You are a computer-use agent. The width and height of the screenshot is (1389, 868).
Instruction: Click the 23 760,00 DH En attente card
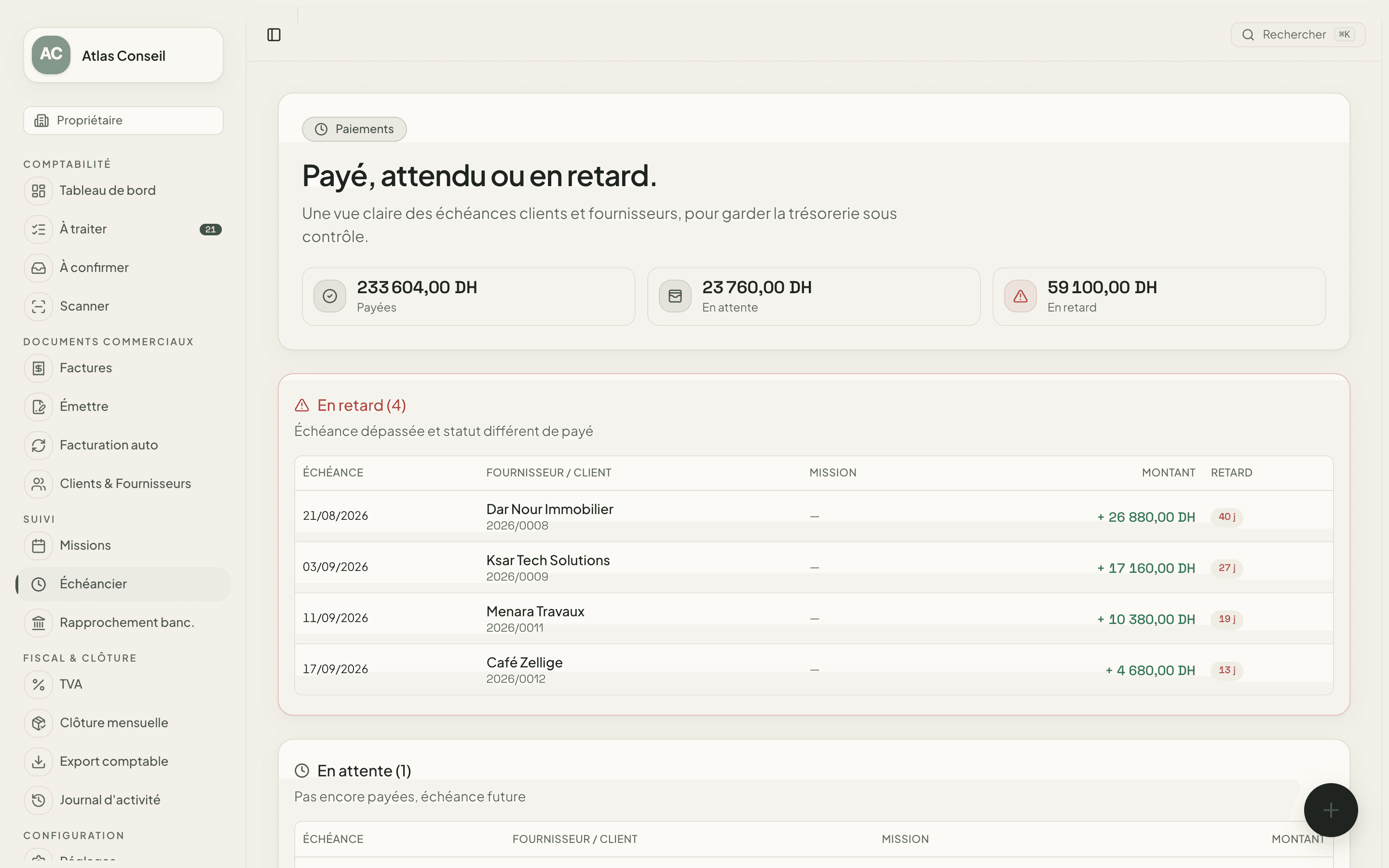point(814,297)
